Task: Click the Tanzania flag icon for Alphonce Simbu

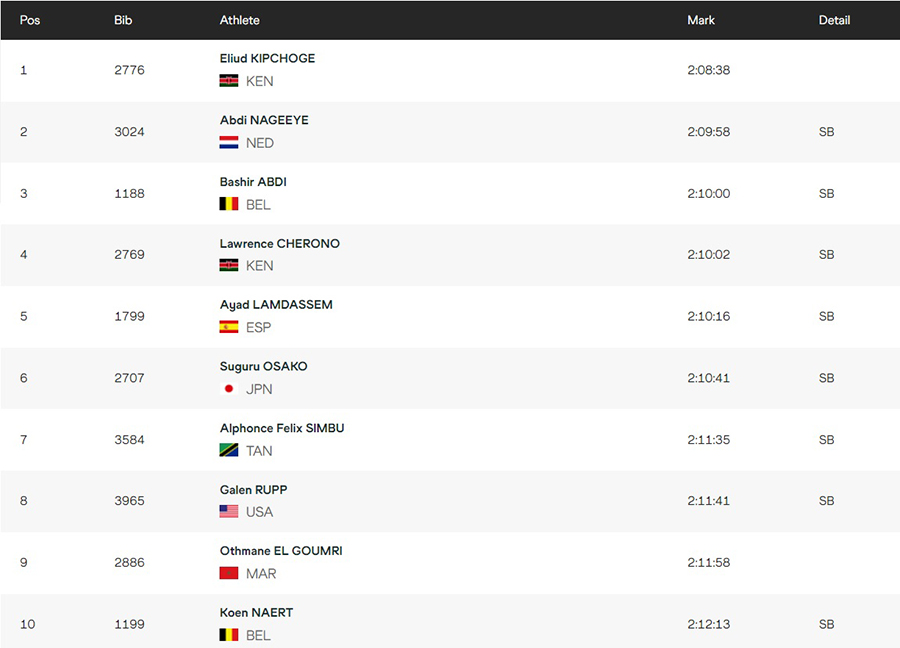Action: click(x=228, y=451)
